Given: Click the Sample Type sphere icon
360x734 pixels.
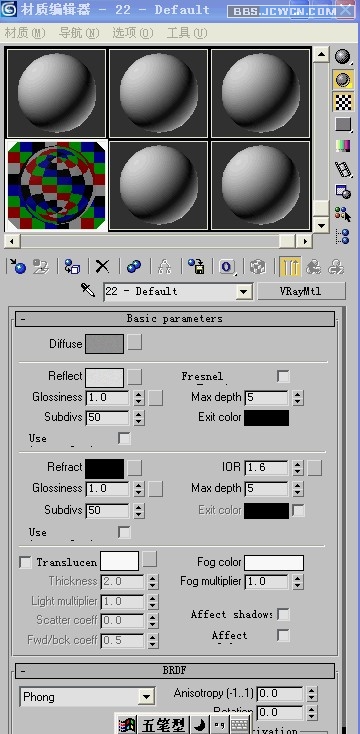Looking at the screenshot, I should tap(343, 57).
